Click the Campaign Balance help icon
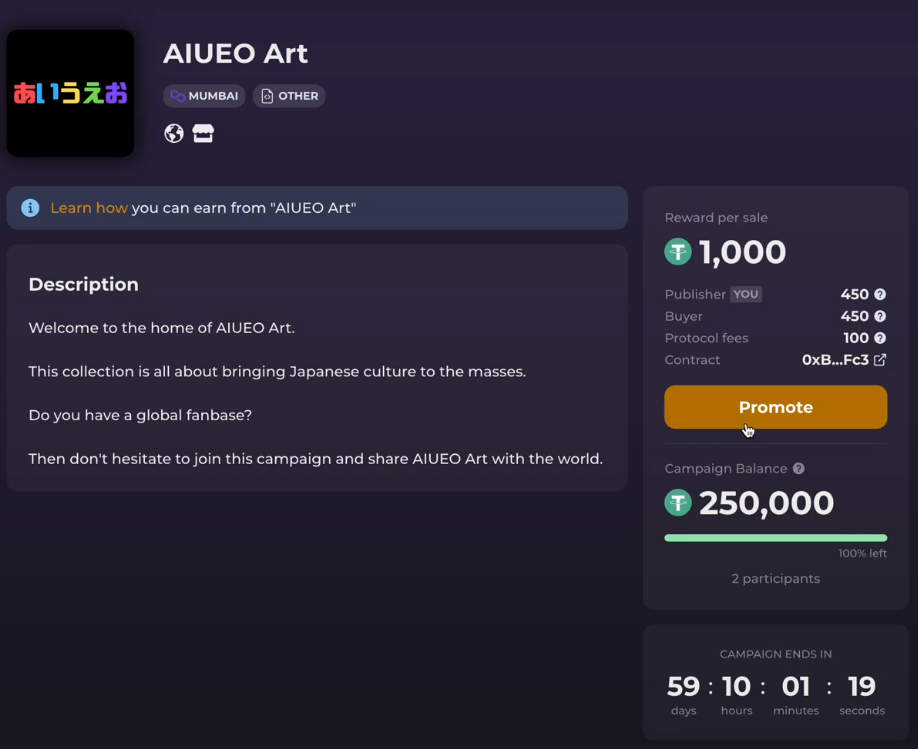 pyautogui.click(x=799, y=468)
